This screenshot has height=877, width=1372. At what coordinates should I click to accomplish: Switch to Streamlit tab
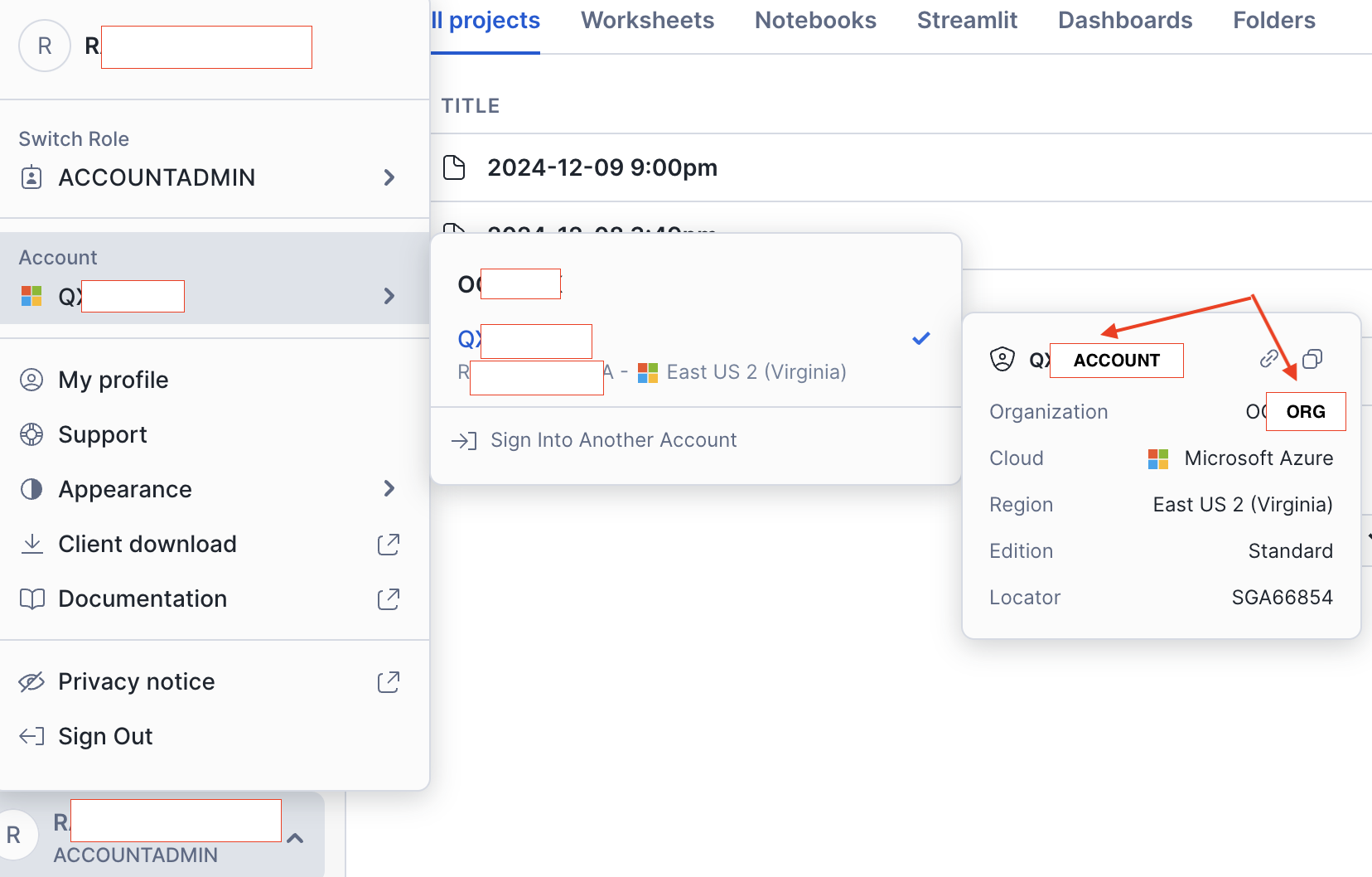(x=967, y=21)
